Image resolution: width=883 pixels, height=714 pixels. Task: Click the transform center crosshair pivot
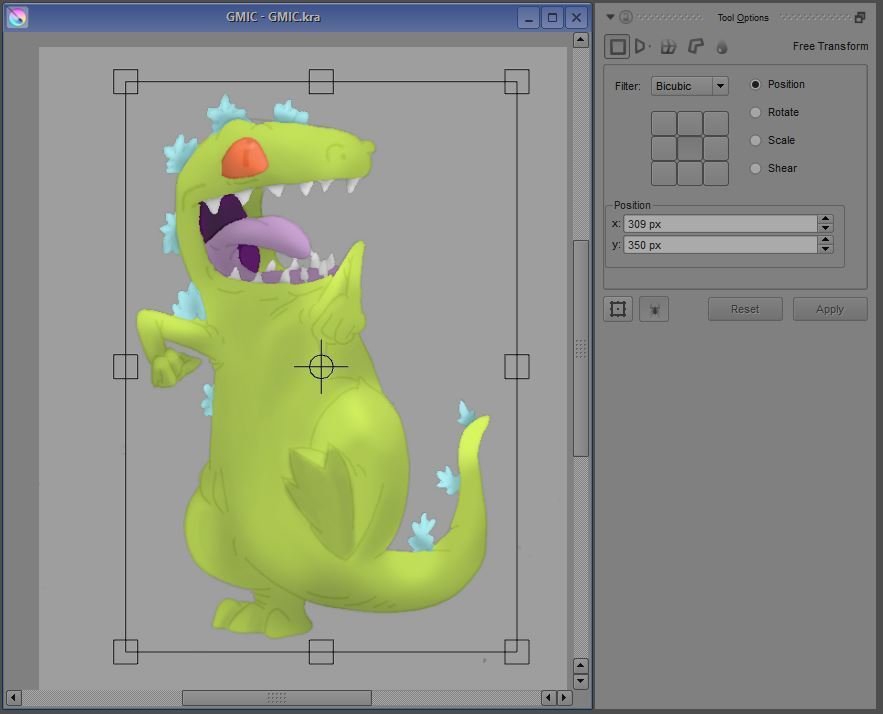coord(321,367)
